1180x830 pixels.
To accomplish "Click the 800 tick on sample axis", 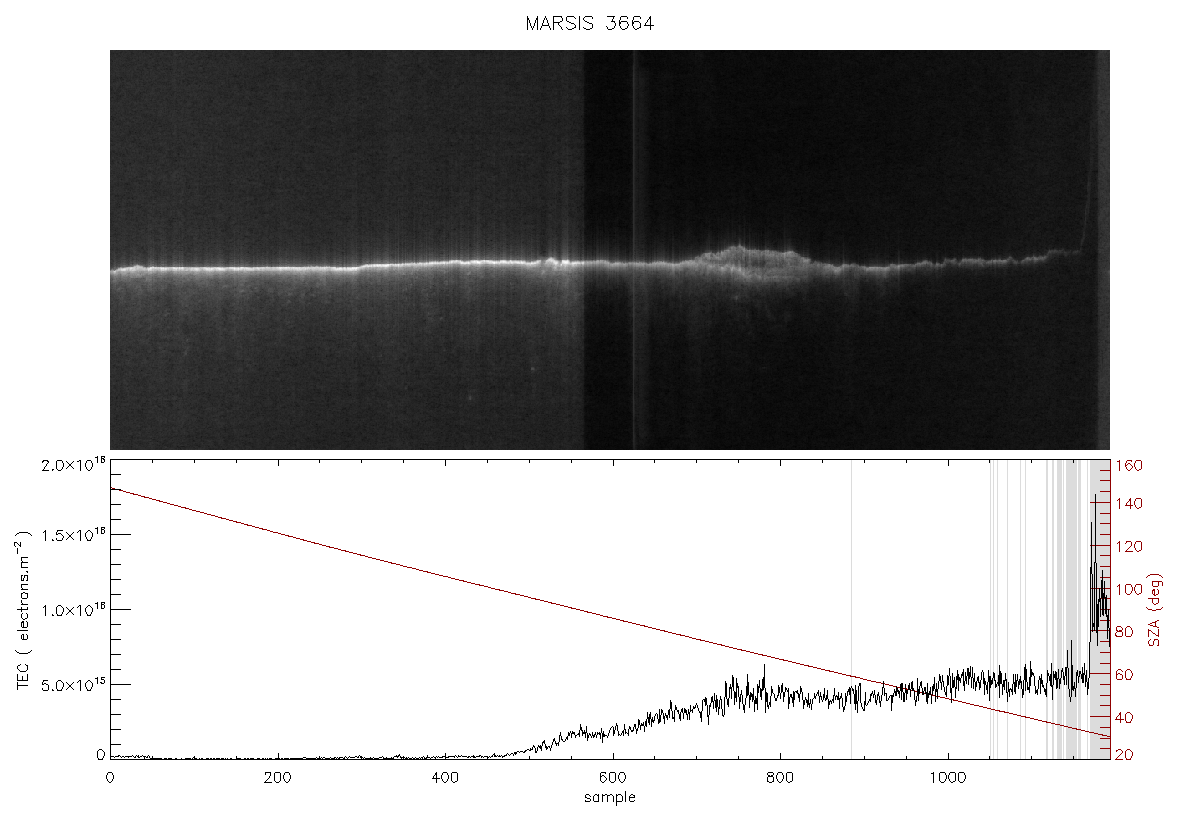I will 780,777.
